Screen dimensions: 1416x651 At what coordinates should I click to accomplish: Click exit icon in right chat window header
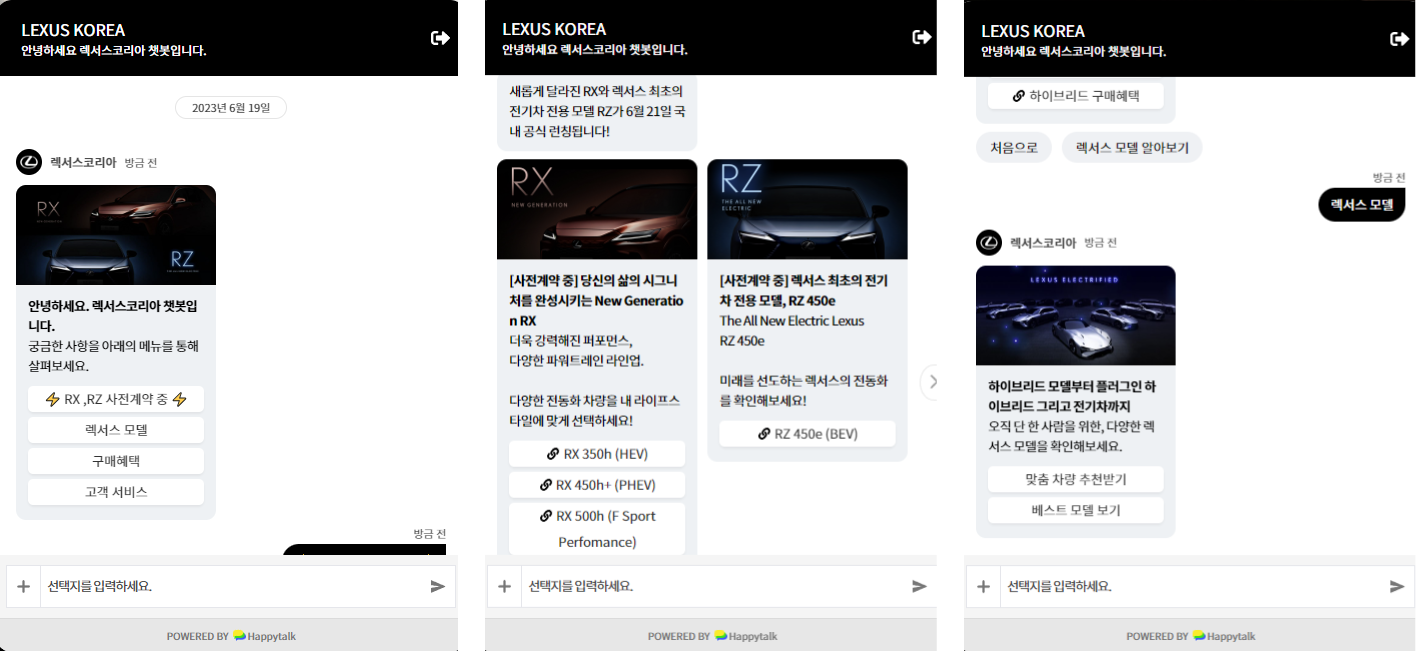coord(1399,39)
